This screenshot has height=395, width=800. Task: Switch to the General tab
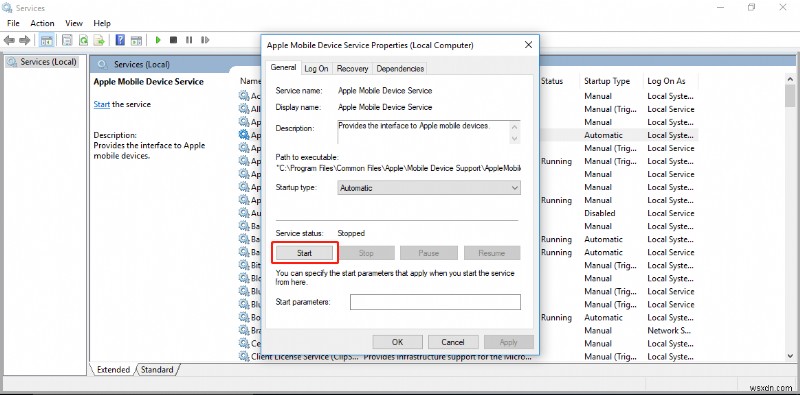[x=283, y=67]
